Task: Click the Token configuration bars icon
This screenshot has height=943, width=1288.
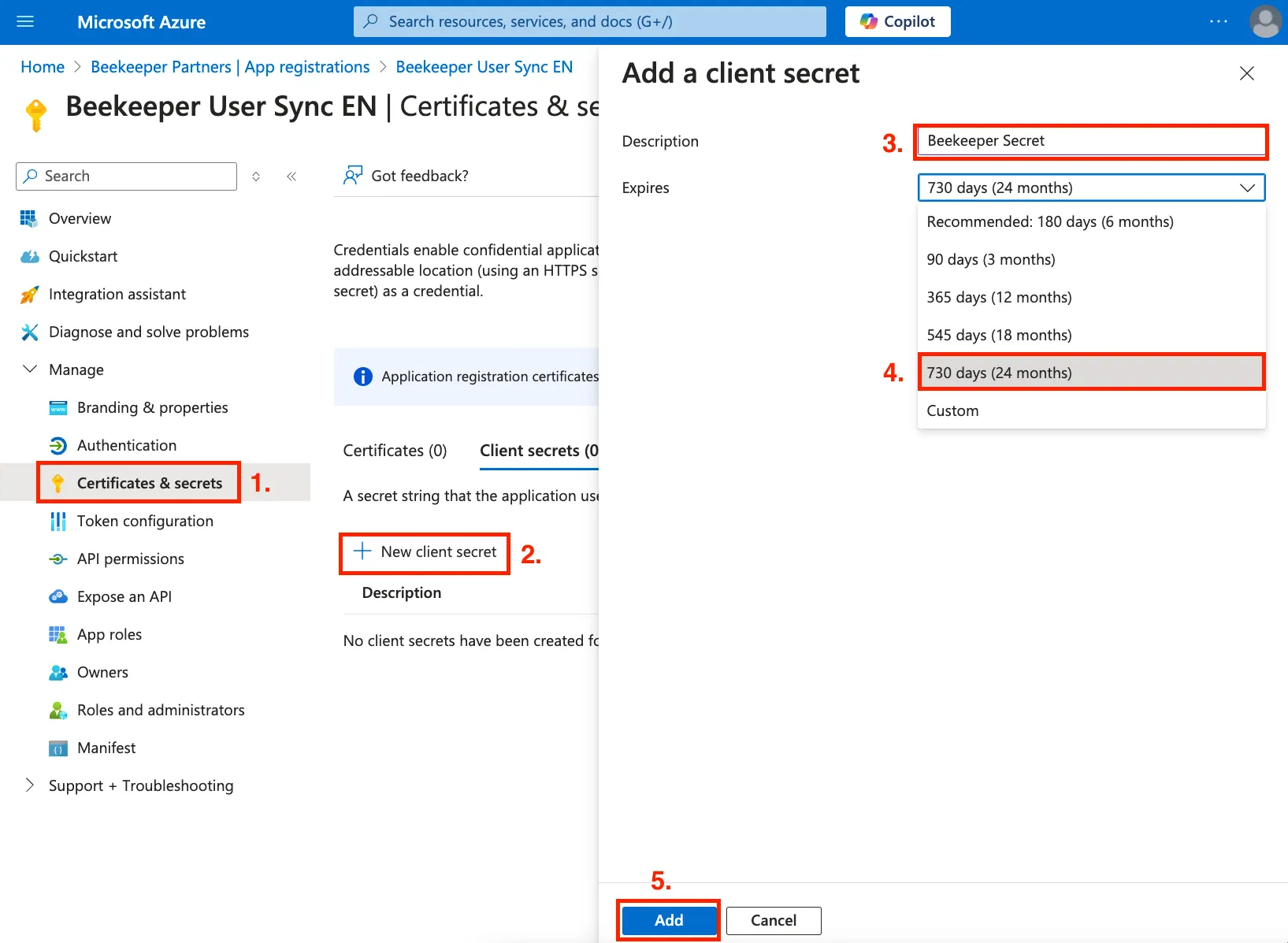Action: click(58, 522)
